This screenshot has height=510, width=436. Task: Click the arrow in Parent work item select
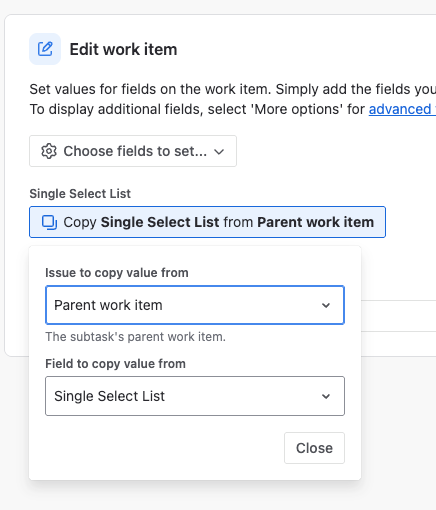[x=326, y=305]
